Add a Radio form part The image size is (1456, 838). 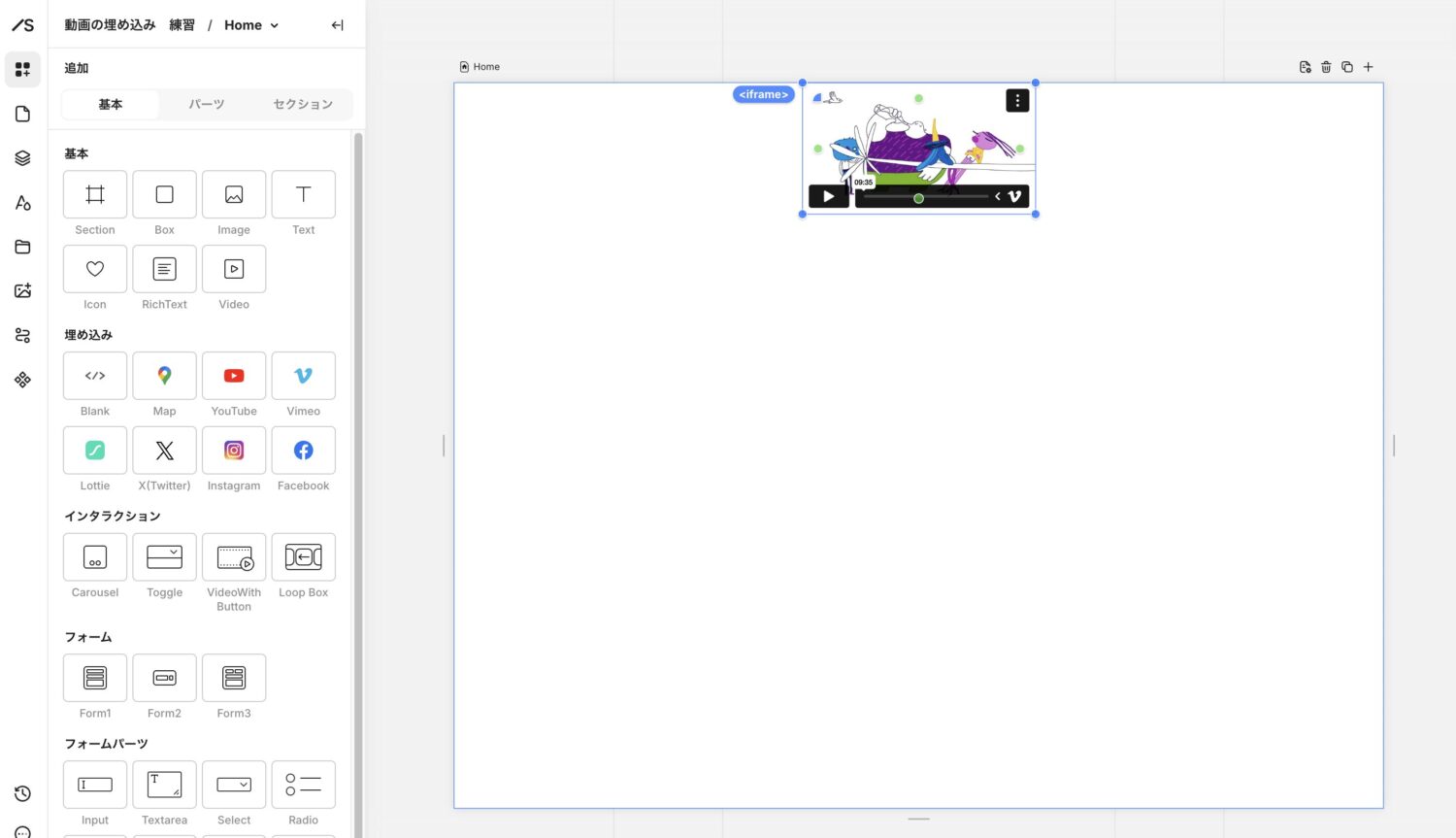click(x=303, y=786)
